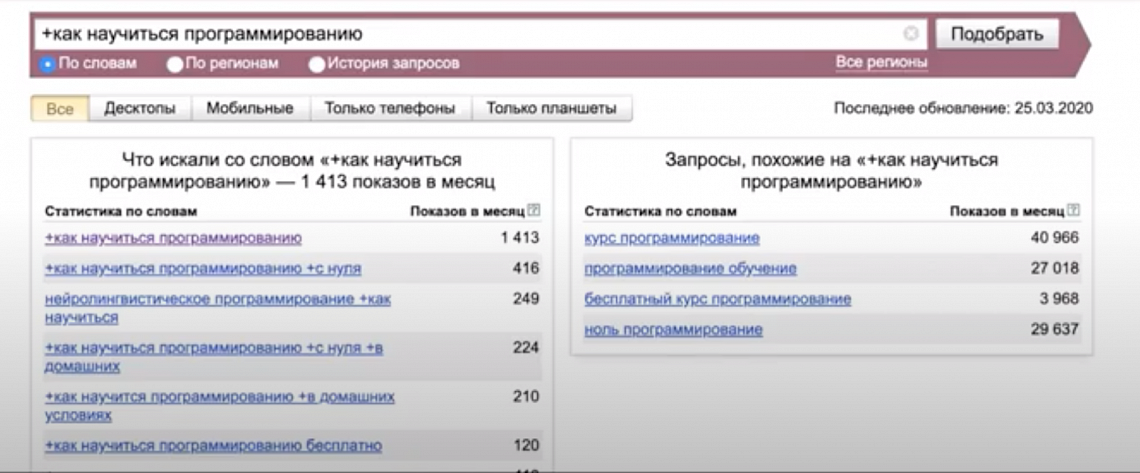The image size is (1140, 473).
Task: Clear the search field with the X icon
Action: [x=910, y=33]
